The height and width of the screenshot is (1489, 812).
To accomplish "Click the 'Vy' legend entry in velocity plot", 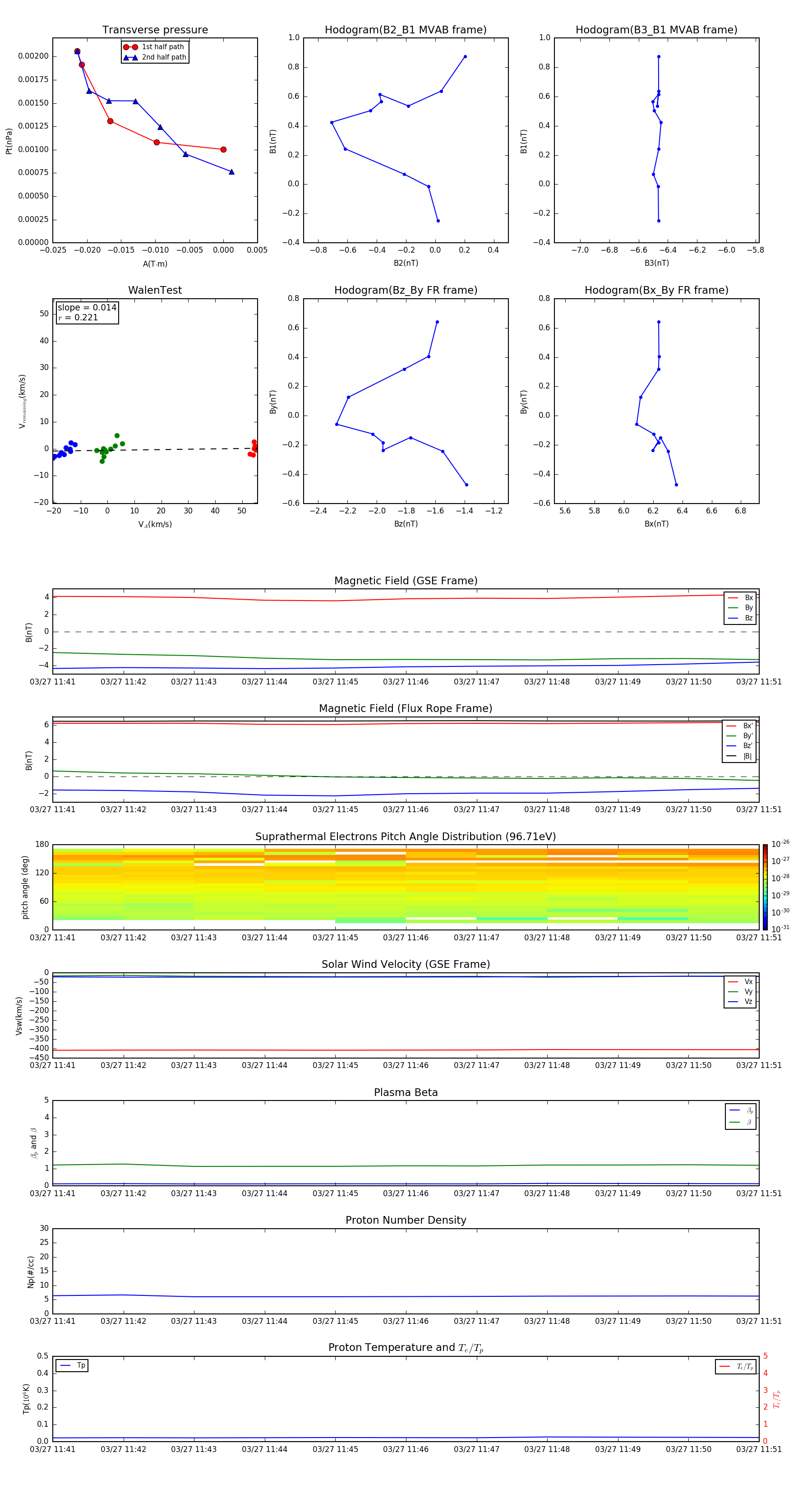I will point(740,991).
